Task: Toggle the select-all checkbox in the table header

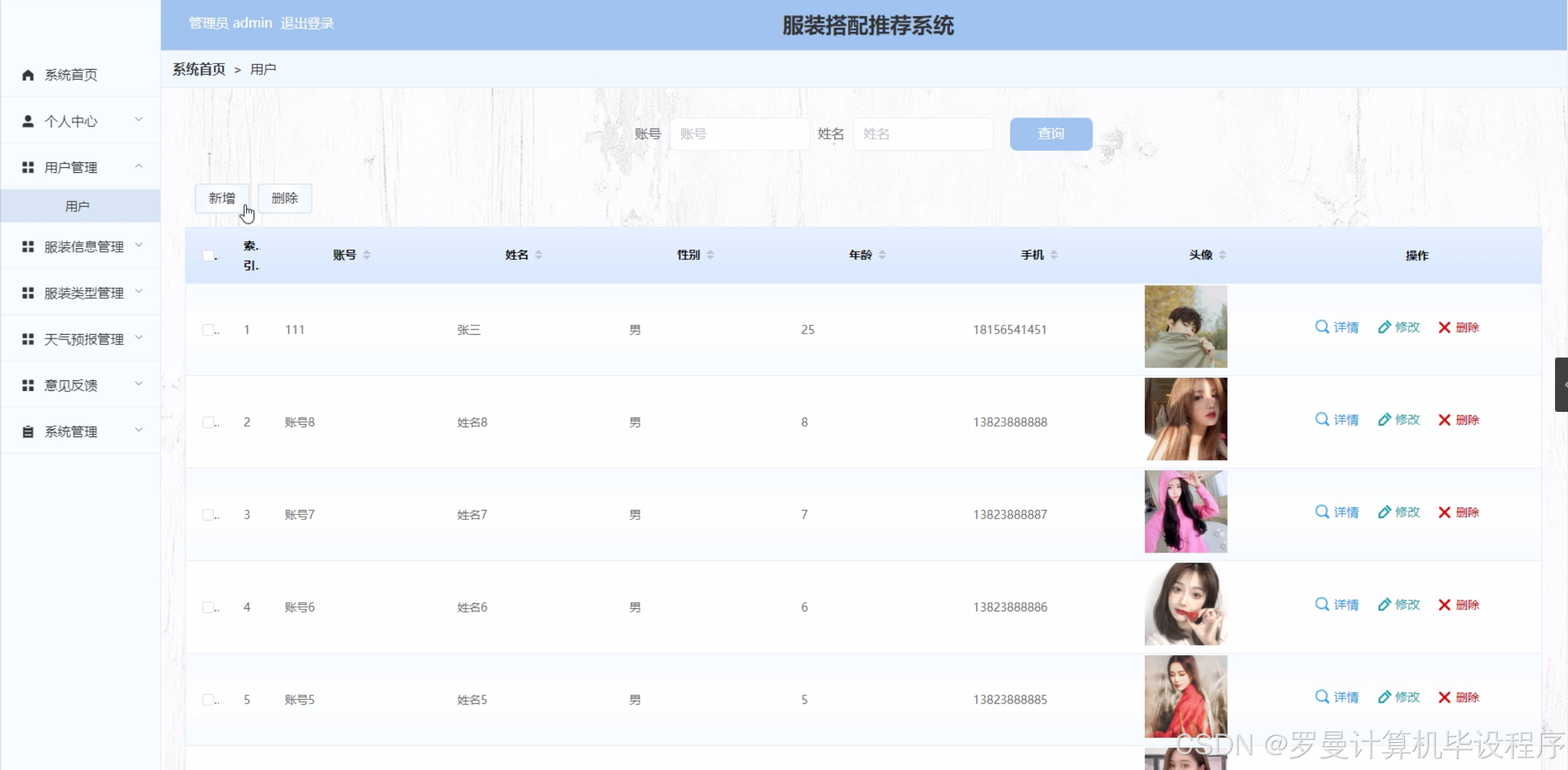Action: pyautogui.click(x=208, y=255)
